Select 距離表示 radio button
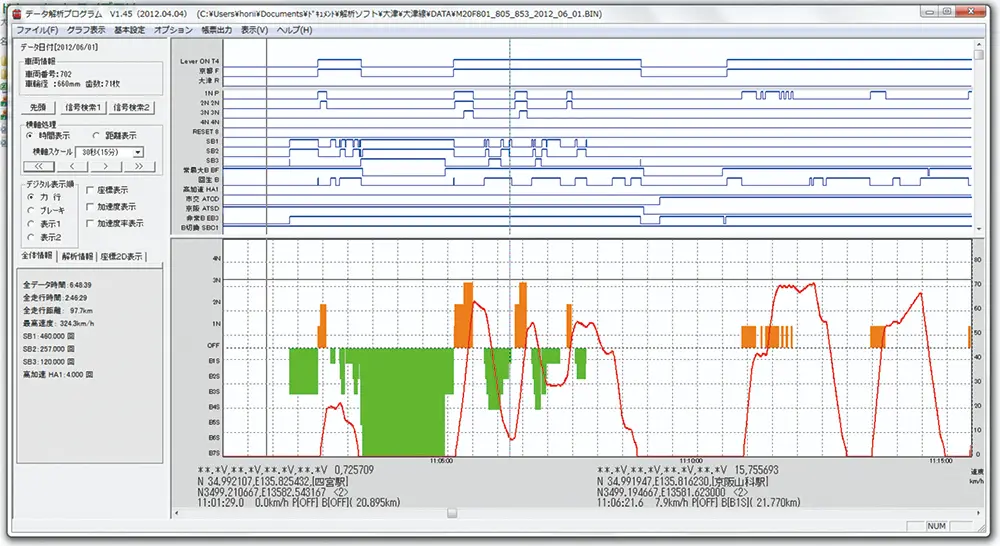Viewport: 1000px width, 546px height. (96, 135)
